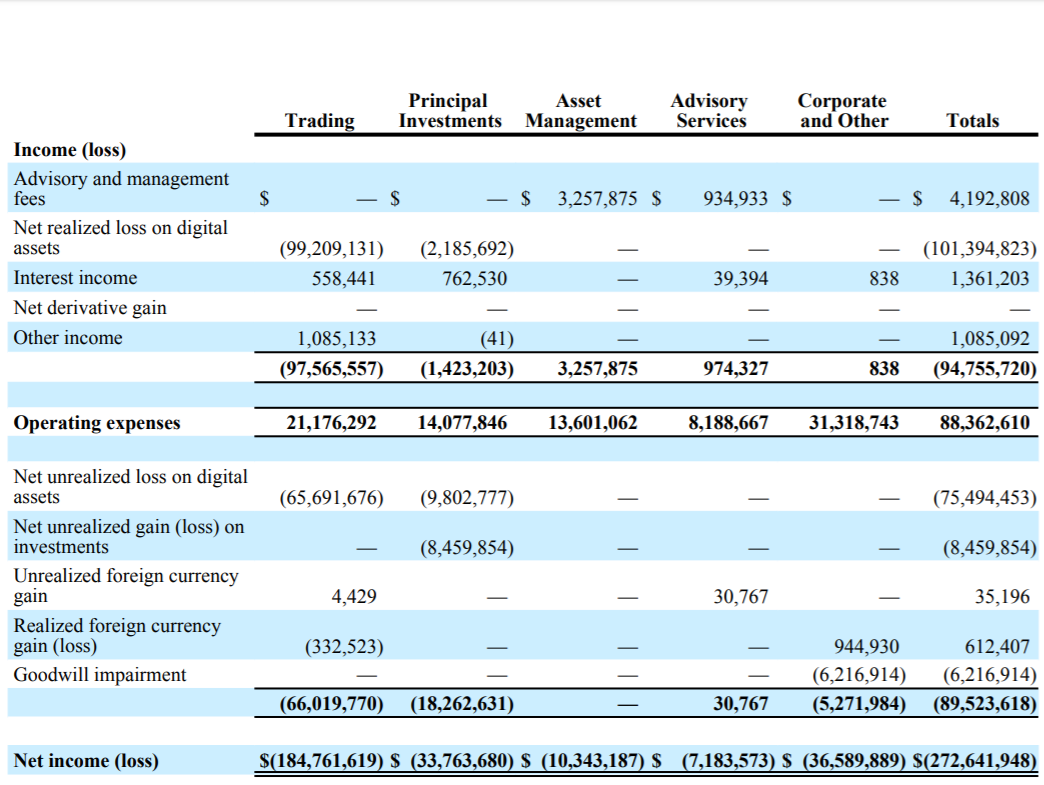Click the value (65,691,676)

(x=332, y=497)
